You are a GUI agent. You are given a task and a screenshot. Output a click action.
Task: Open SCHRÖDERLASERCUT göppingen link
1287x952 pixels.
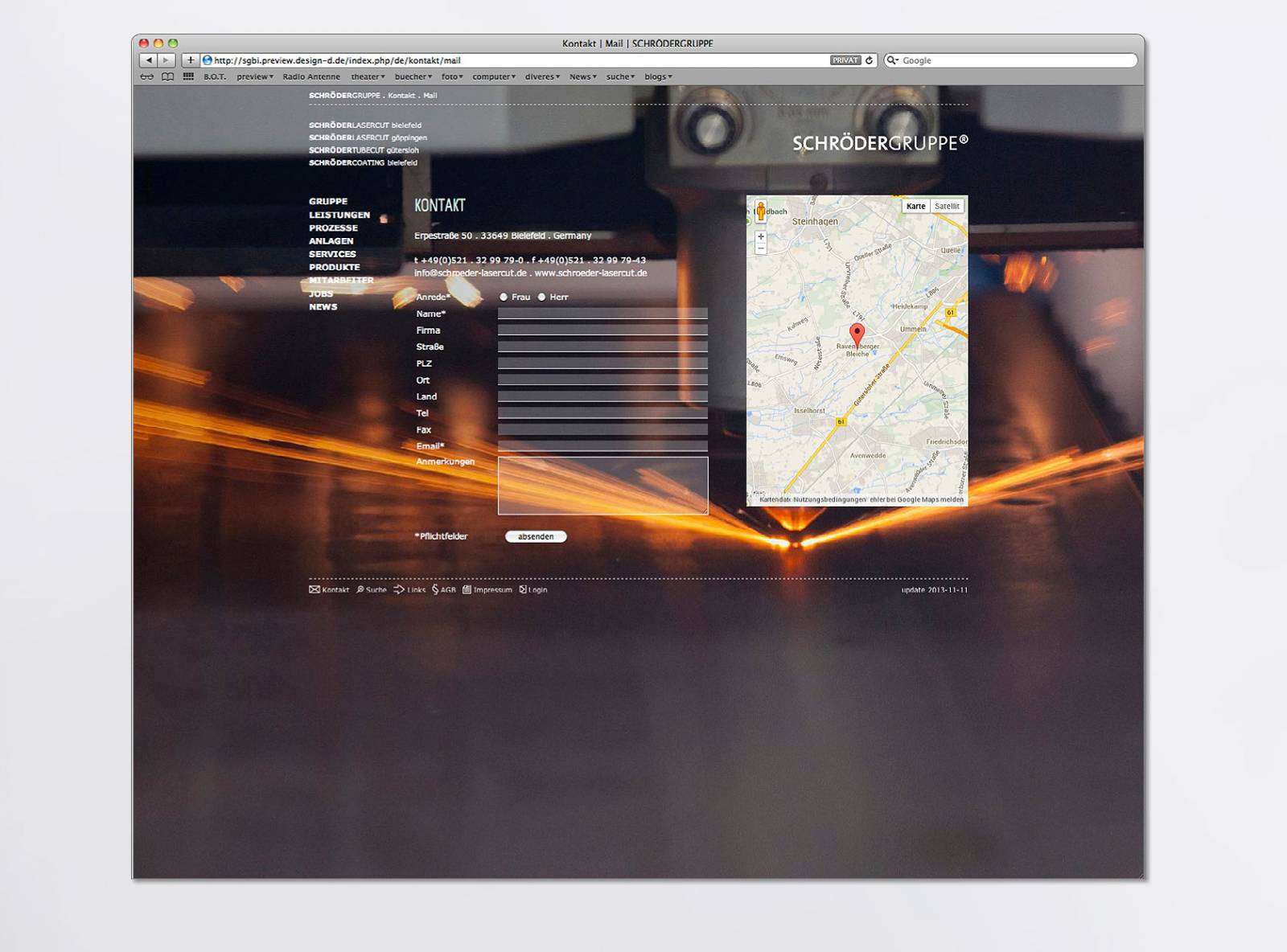368,137
